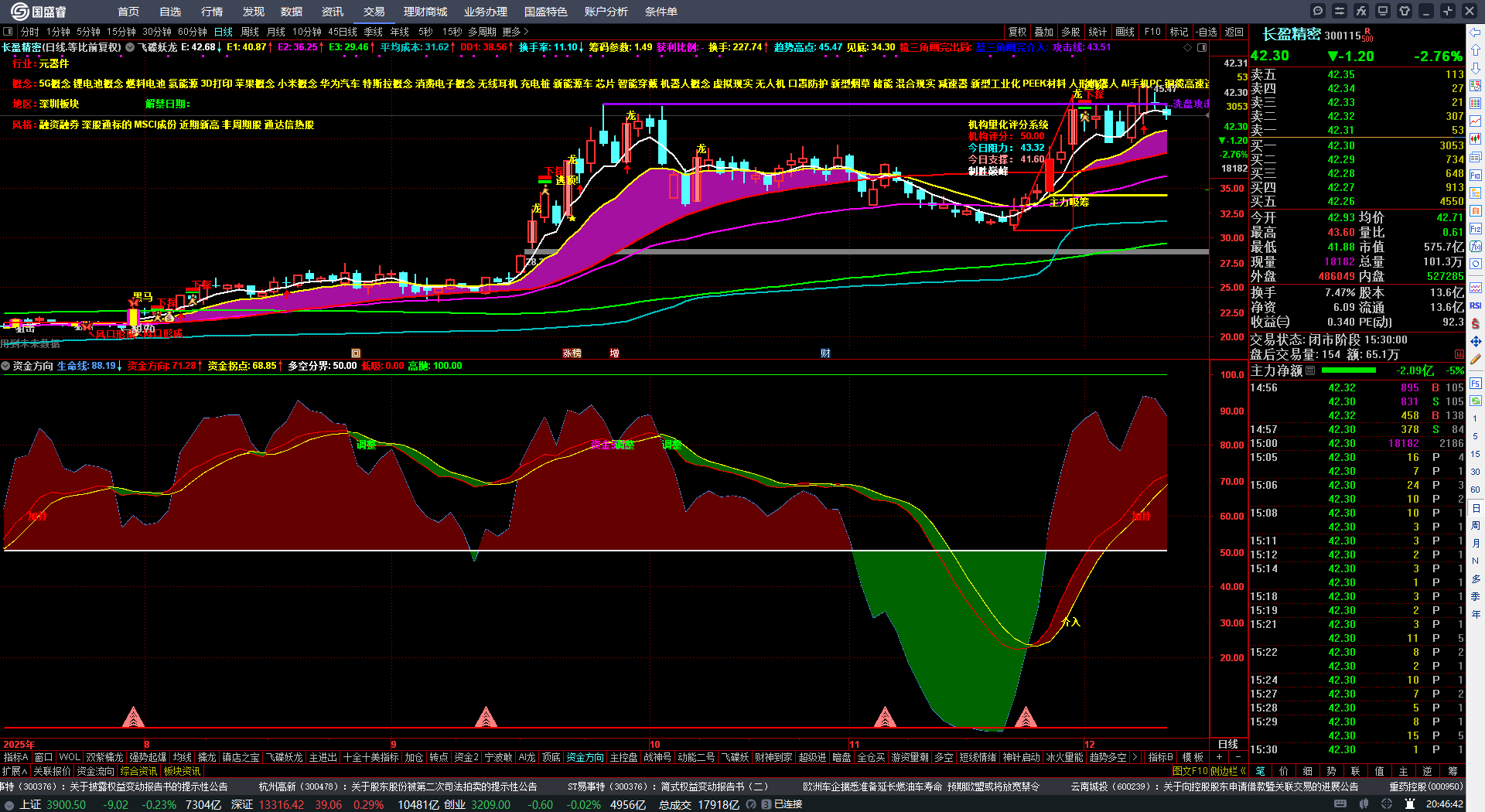Open the 交易 menu
This screenshot has width=1485, height=812.
click(374, 12)
